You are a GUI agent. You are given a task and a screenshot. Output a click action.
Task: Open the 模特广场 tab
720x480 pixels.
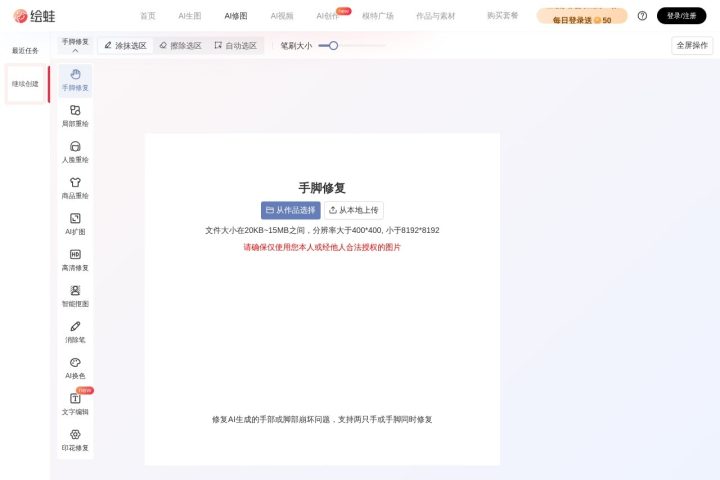tap(378, 16)
